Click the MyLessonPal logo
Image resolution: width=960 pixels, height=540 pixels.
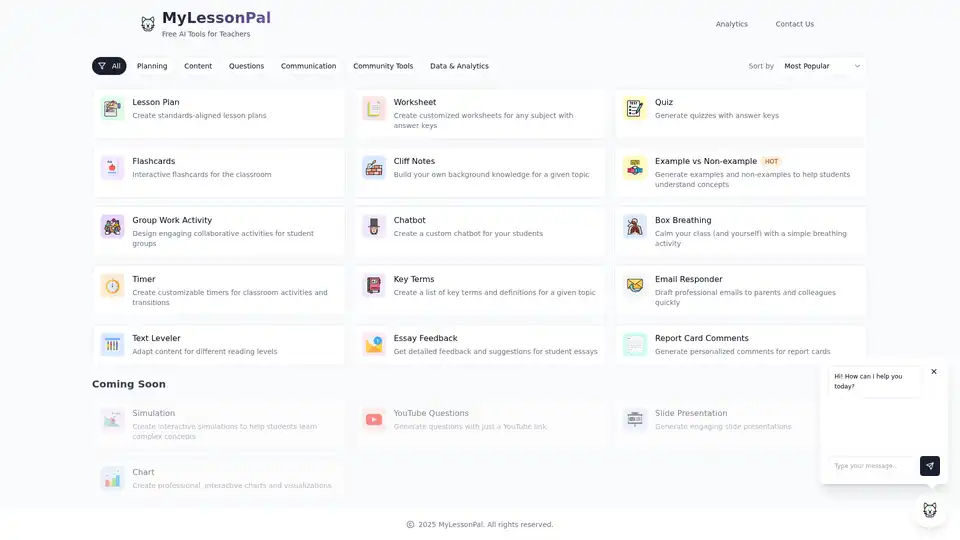(x=205, y=24)
